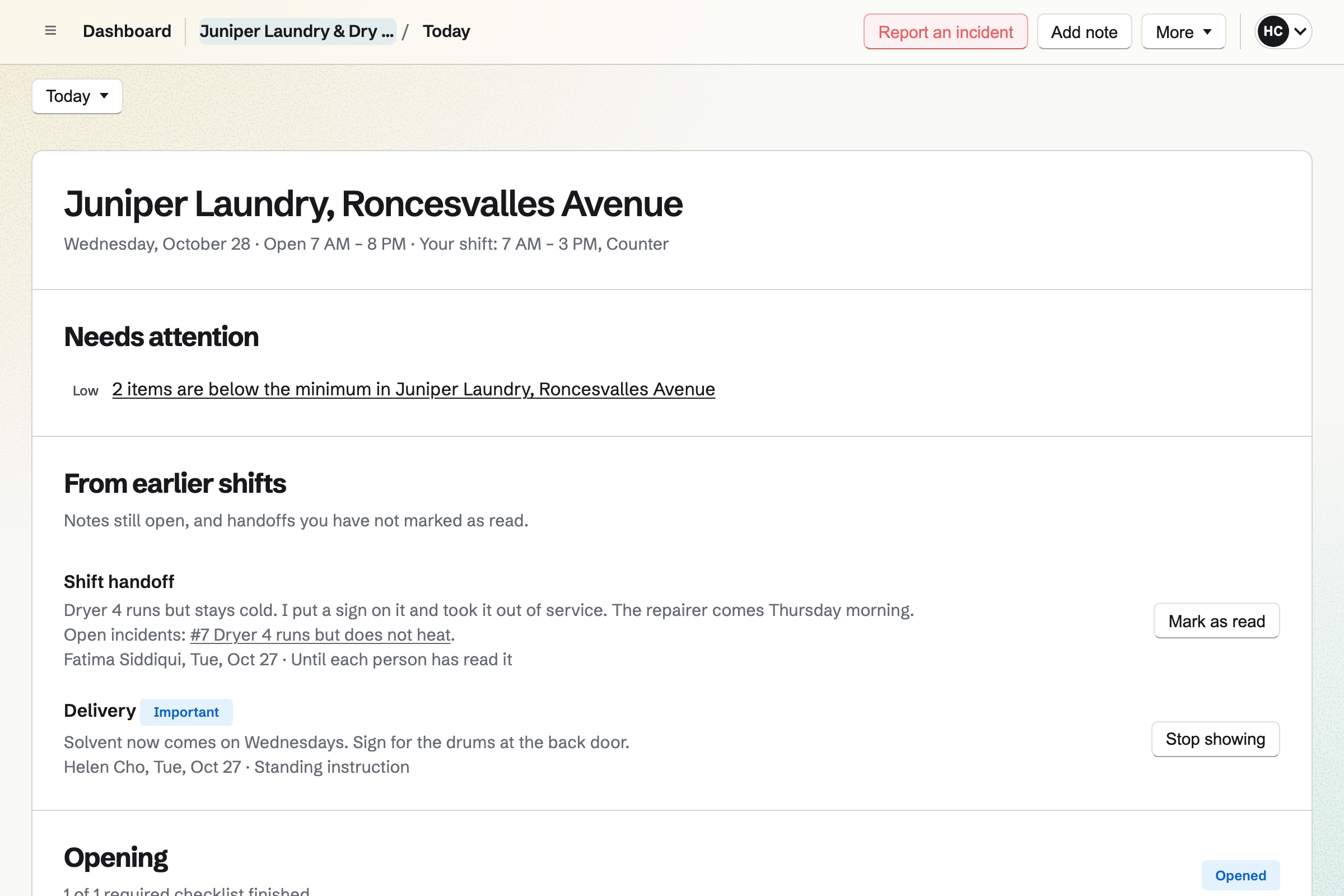Viewport: 1344px width, 896px height.
Task: Click the Shift handoff note title
Action: (x=119, y=582)
